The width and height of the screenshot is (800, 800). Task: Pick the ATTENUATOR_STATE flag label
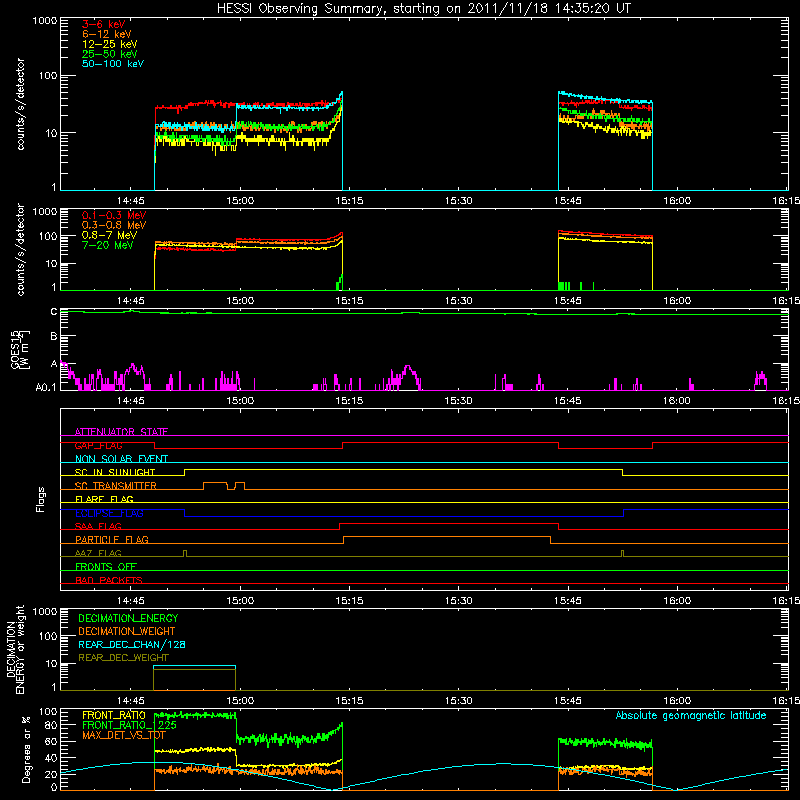click(x=121, y=432)
